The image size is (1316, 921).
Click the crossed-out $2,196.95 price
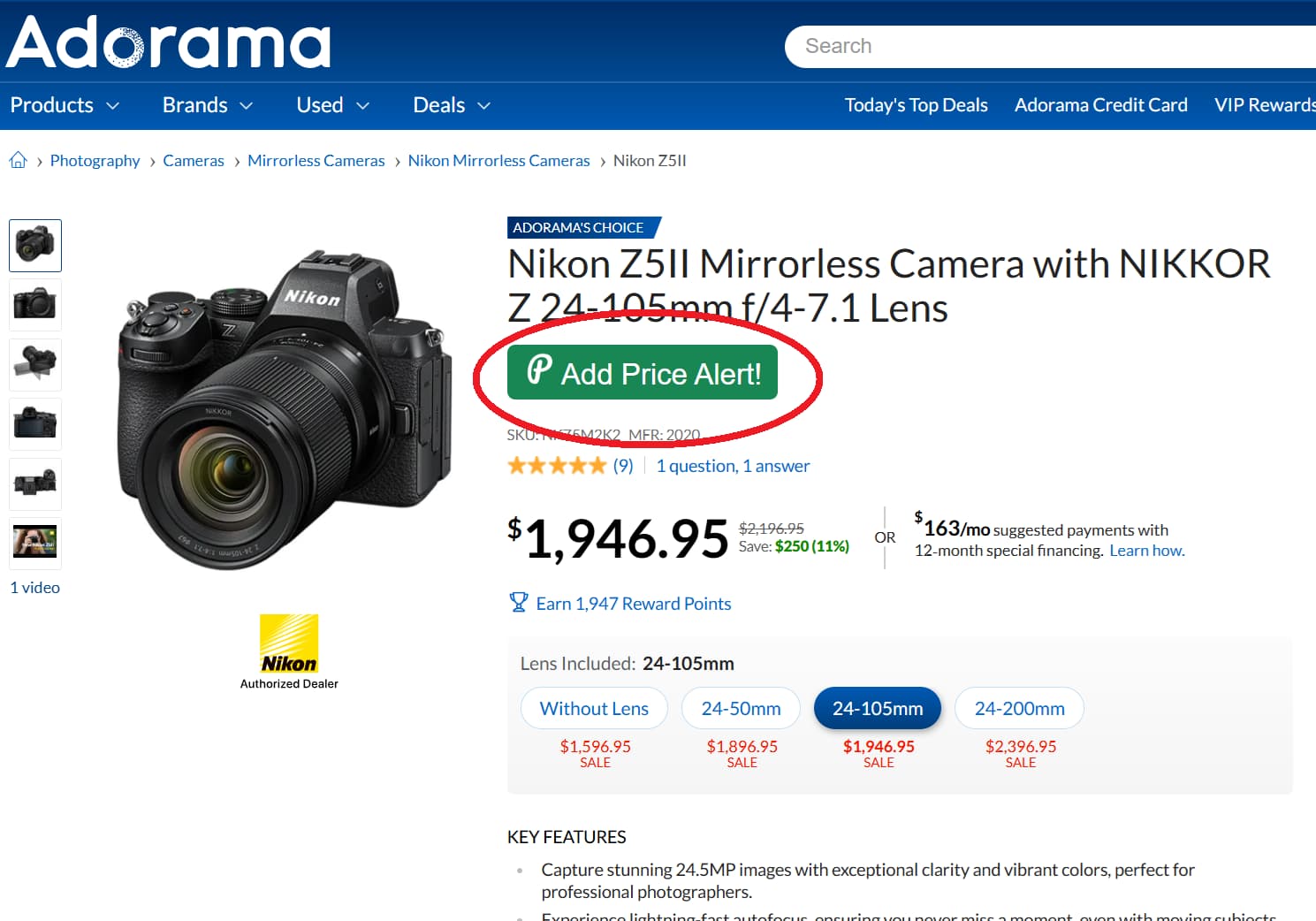pos(772,529)
